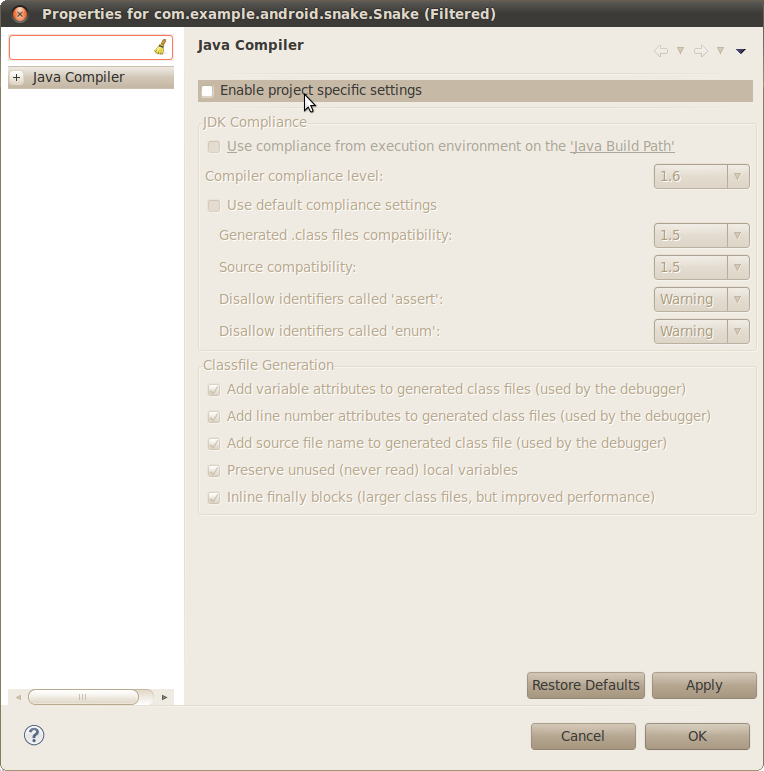Open Source compatibility dropdown
The width and height of the screenshot is (764, 771).
pos(702,267)
